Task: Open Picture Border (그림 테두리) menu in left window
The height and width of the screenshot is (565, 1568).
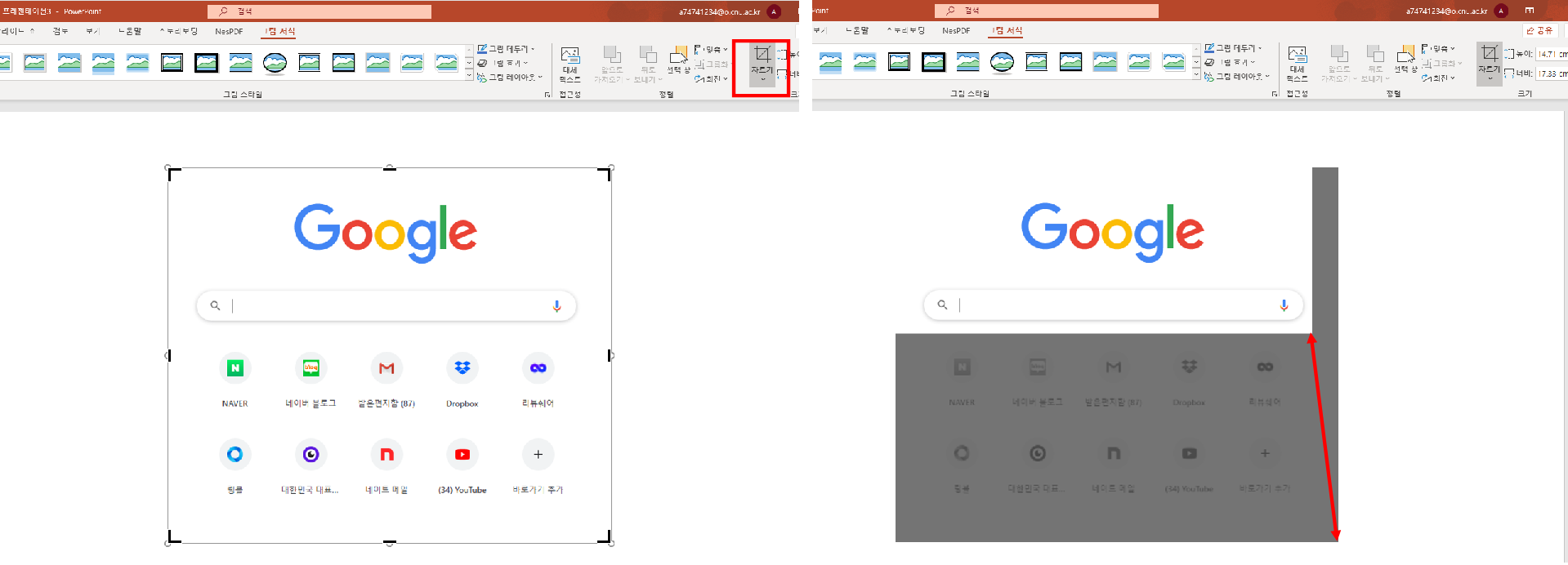Action: click(506, 49)
